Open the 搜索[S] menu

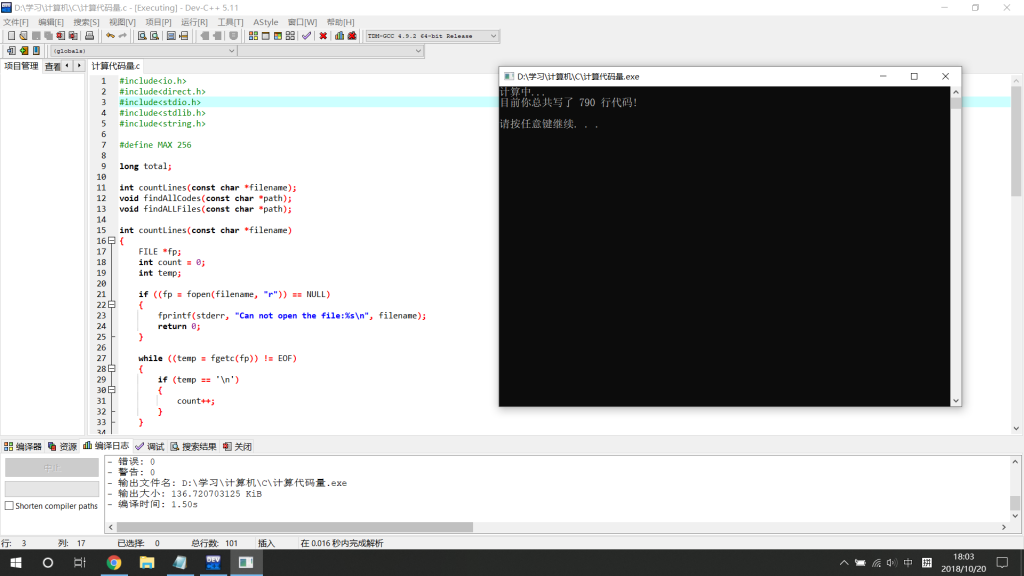click(x=86, y=22)
